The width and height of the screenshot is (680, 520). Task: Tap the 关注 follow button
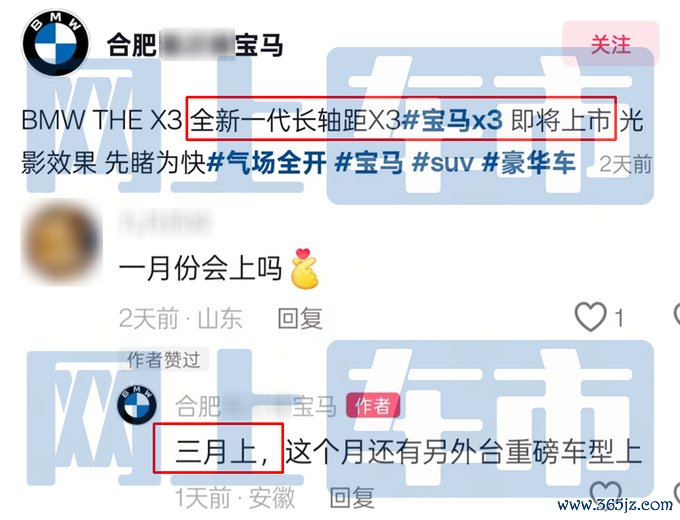[611, 44]
